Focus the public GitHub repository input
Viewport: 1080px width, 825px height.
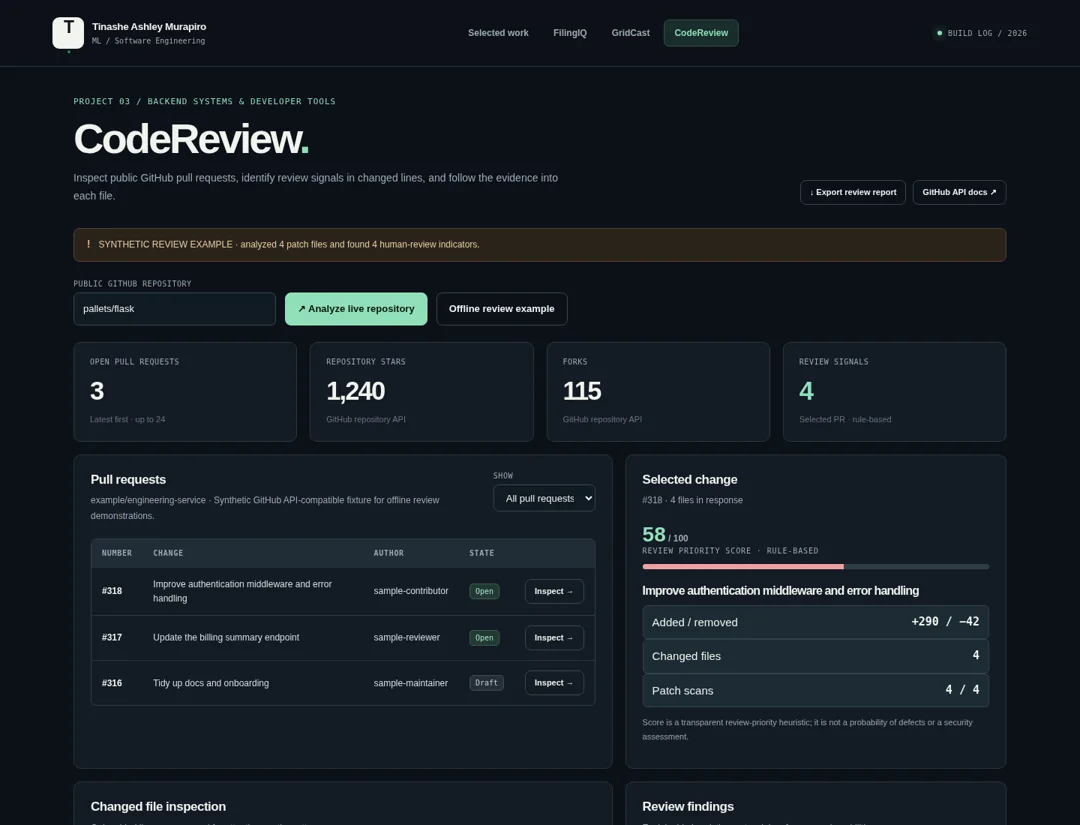(x=174, y=309)
